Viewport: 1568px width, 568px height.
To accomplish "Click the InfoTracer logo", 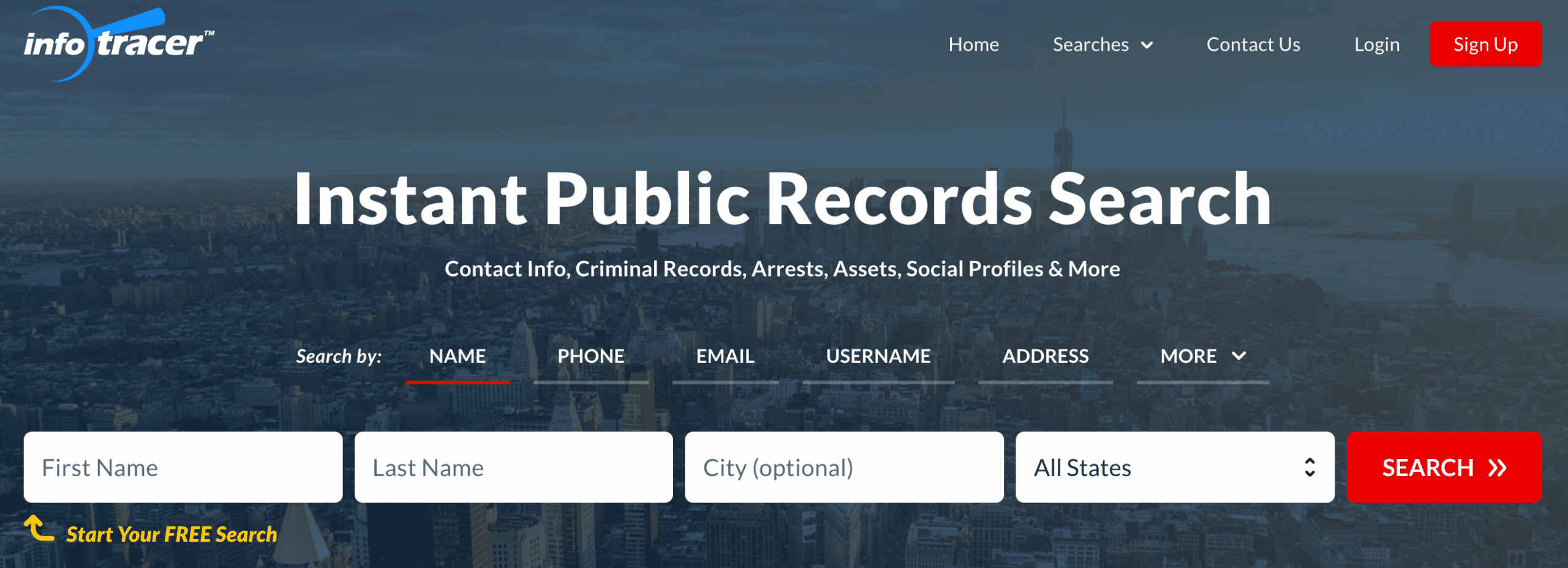I will (x=119, y=44).
